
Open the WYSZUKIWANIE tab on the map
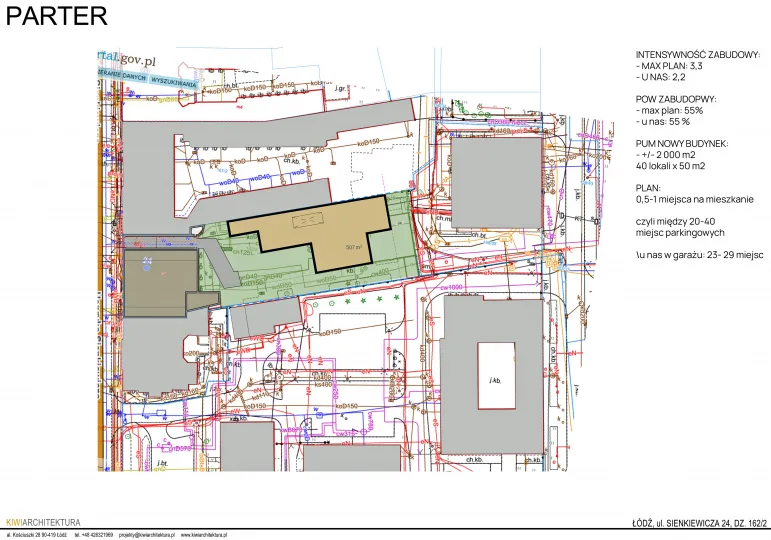click(x=174, y=81)
